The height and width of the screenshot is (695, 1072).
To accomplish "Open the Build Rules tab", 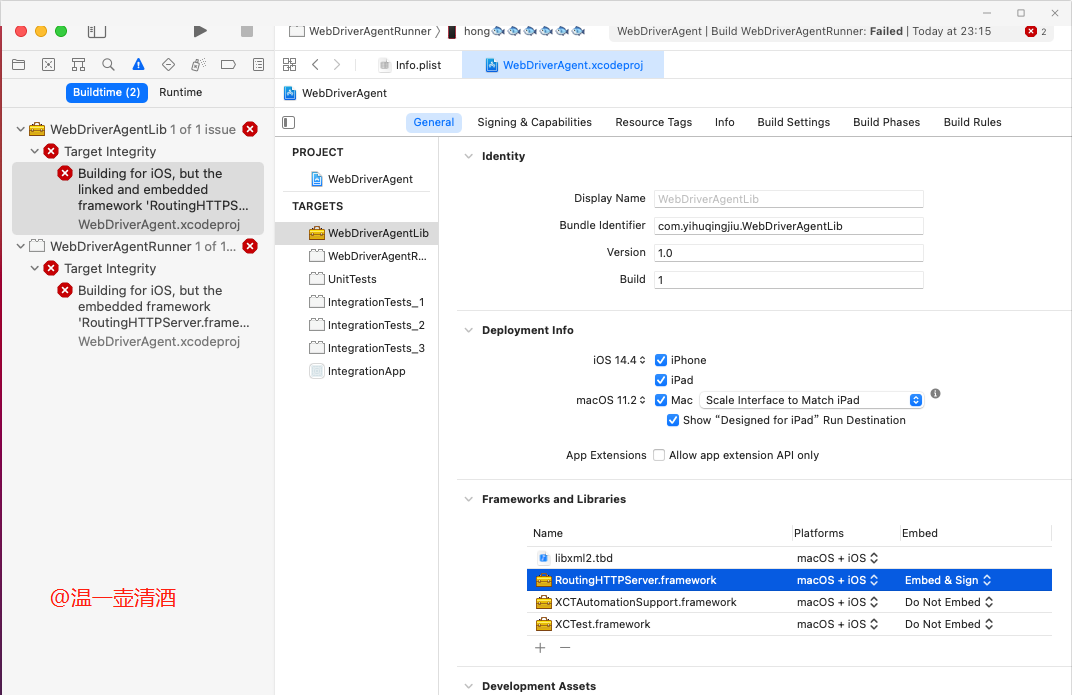I will tap(972, 122).
